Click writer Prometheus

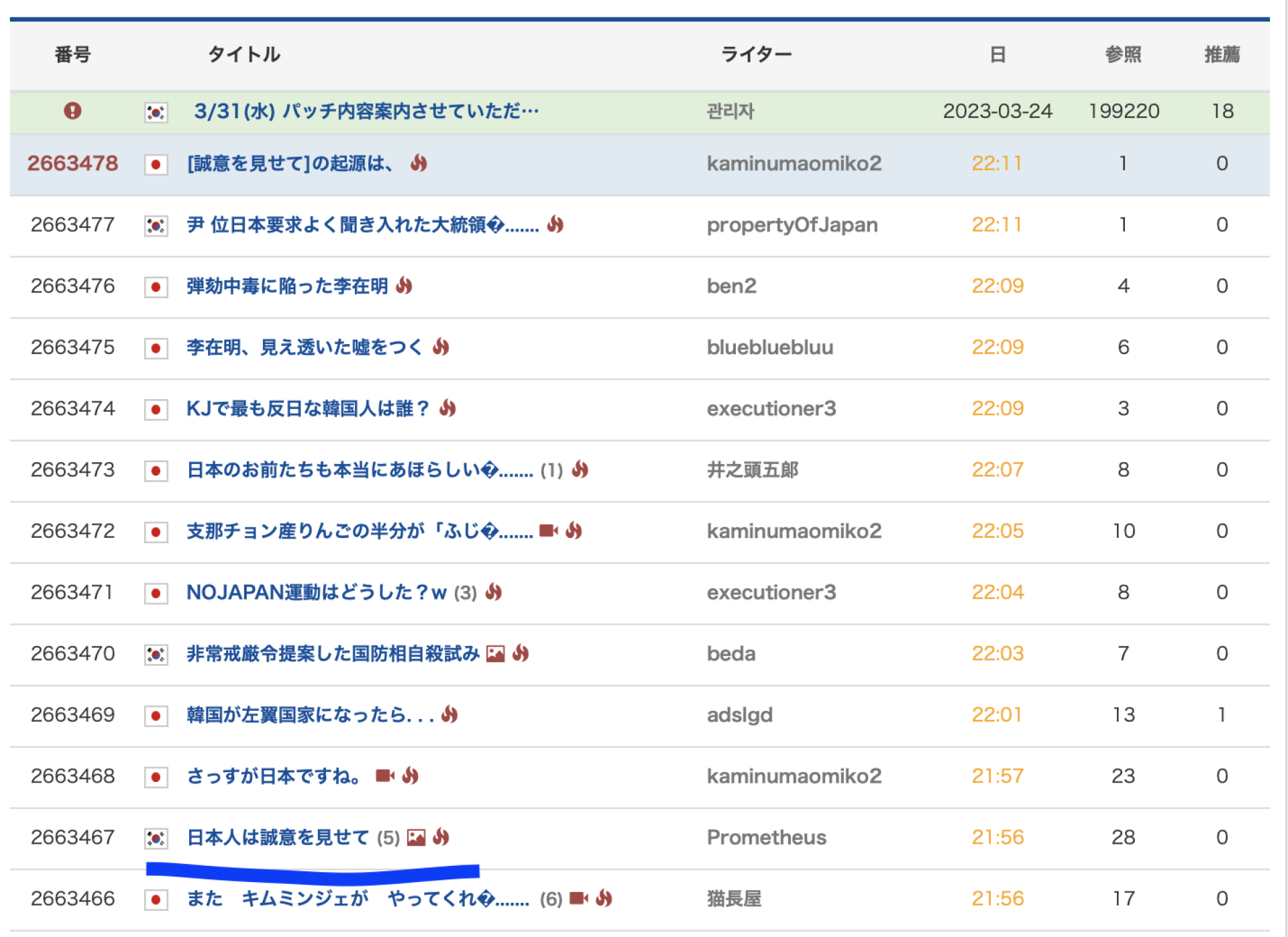pyautogui.click(x=767, y=837)
